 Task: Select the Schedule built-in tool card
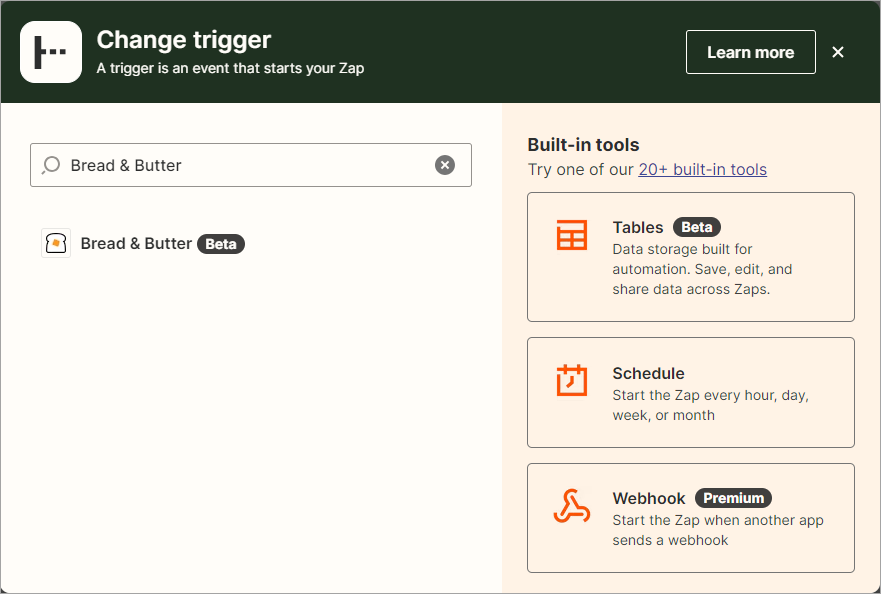[691, 393]
